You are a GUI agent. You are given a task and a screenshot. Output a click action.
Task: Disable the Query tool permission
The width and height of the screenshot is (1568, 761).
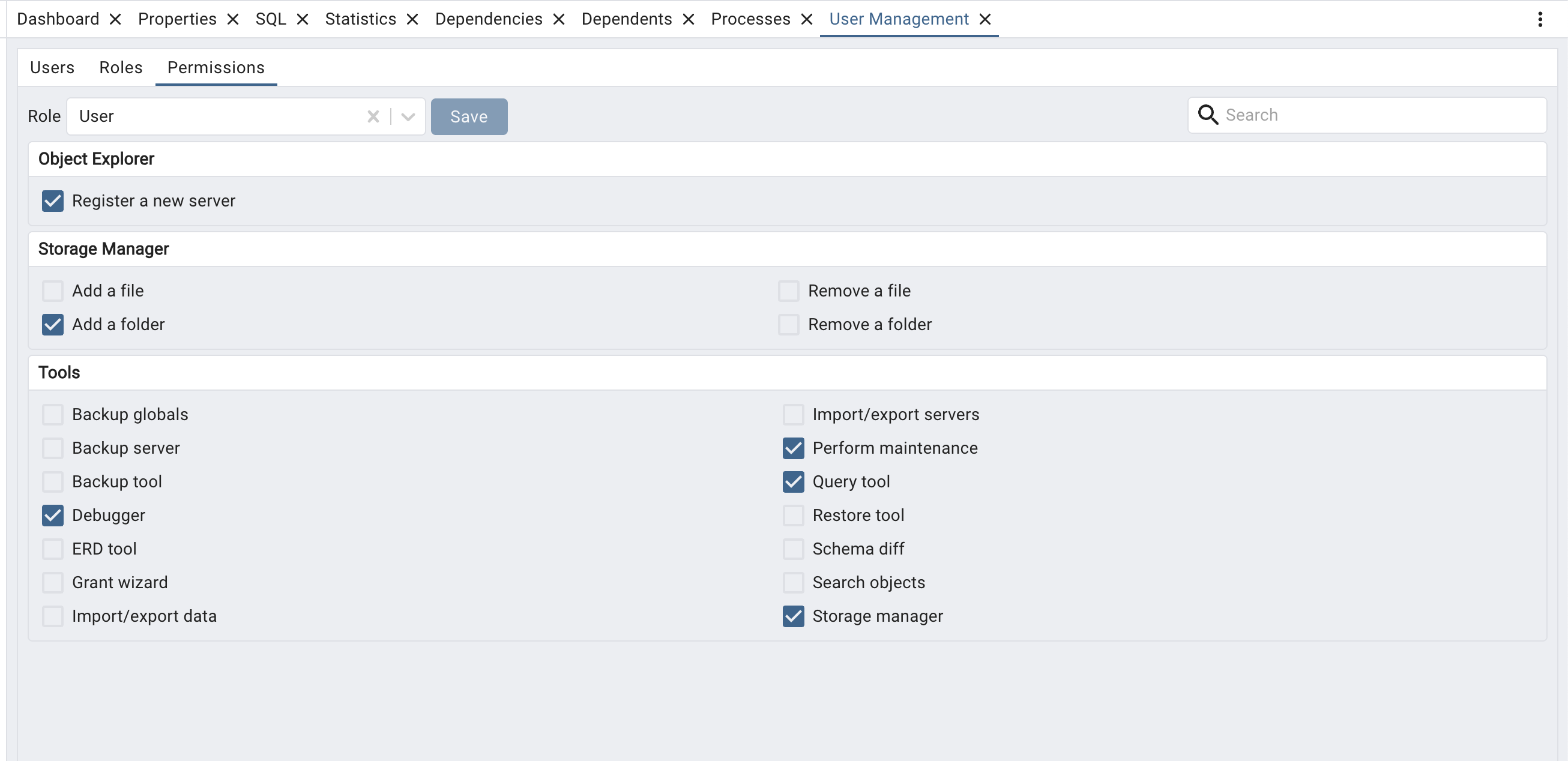793,482
